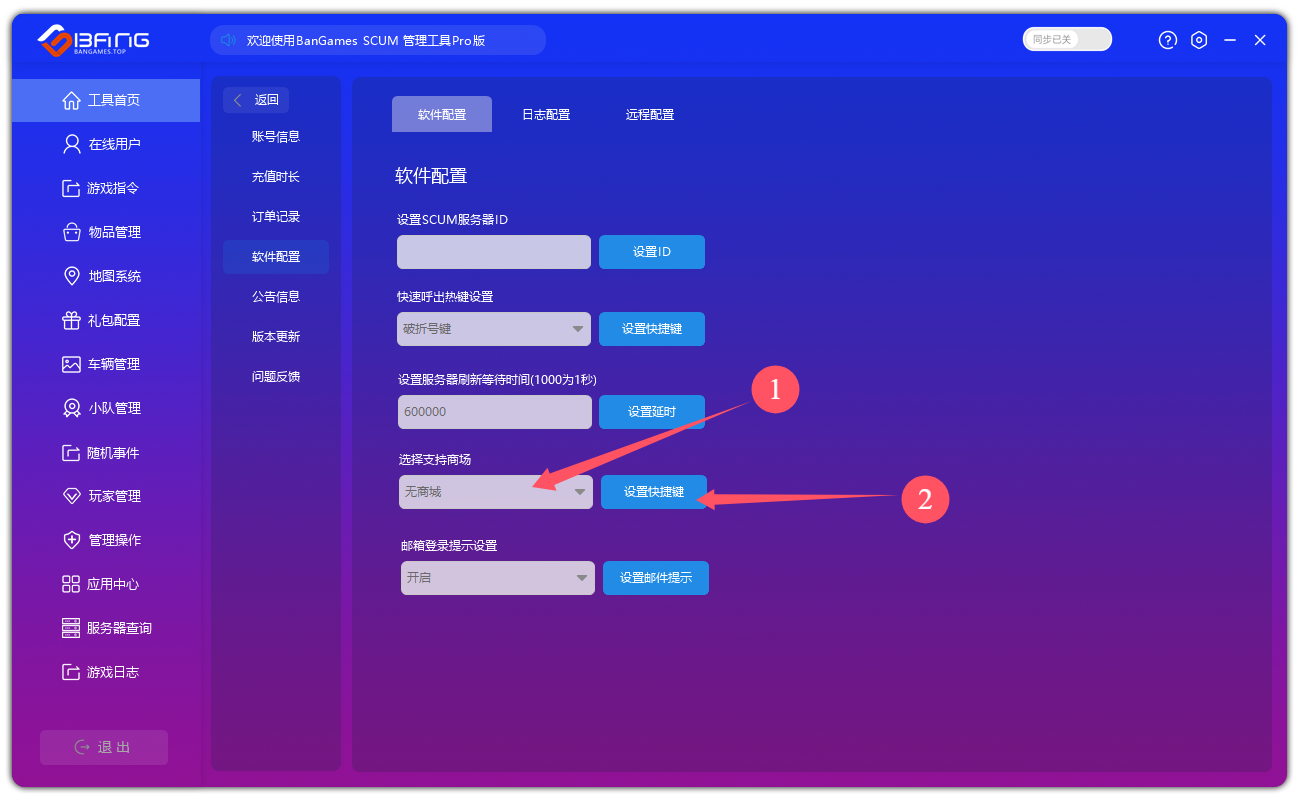The width and height of the screenshot is (1300, 800).
Task: Click the BFING logo in the header
Action: click(94, 40)
